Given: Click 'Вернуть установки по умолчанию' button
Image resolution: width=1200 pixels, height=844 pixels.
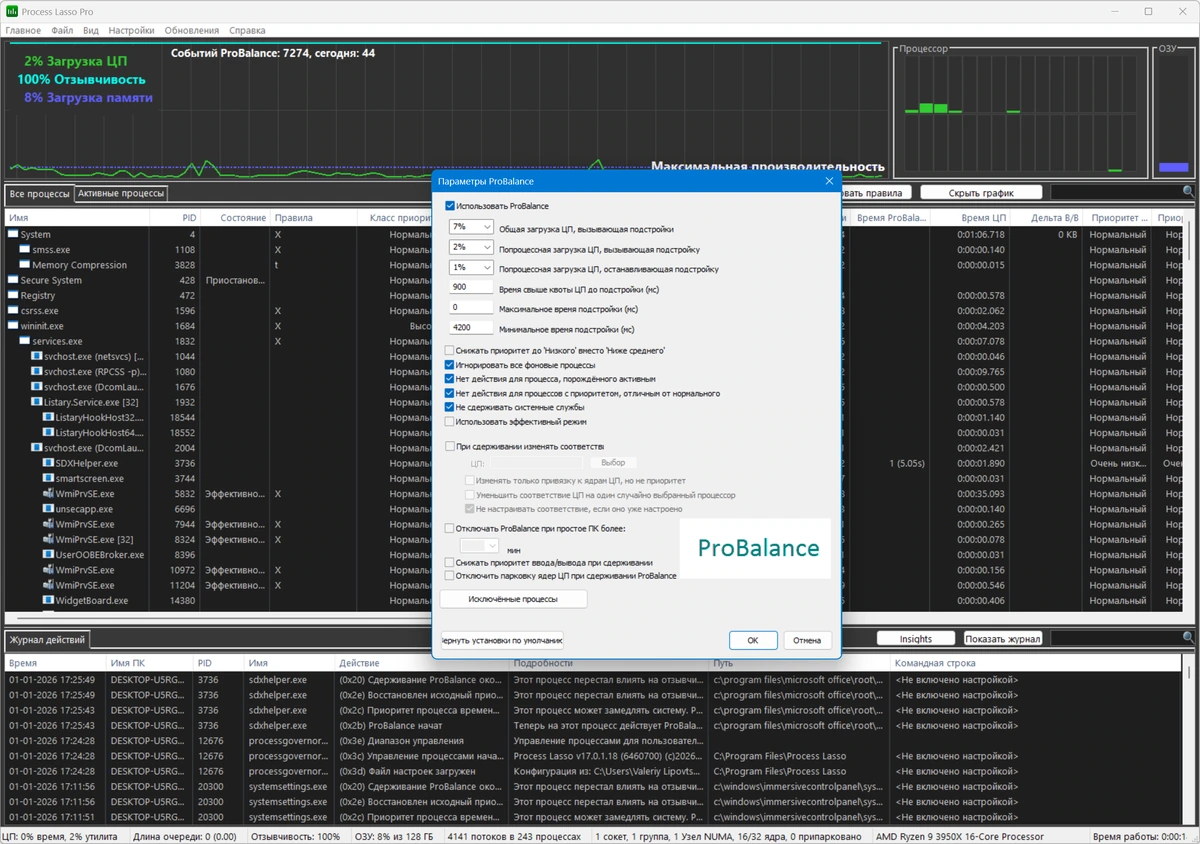Looking at the screenshot, I should coord(502,640).
